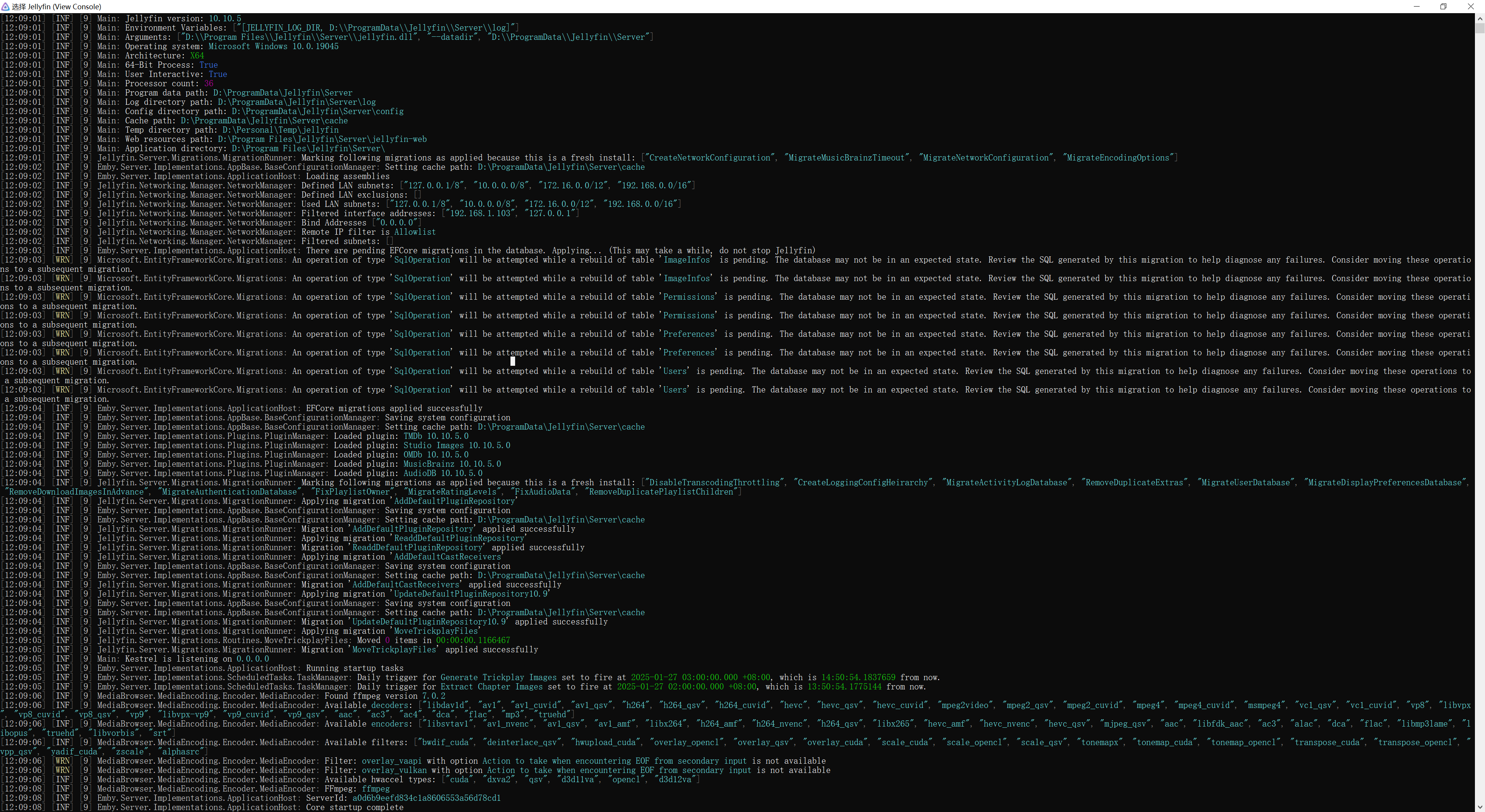Click the 'EFCore migrations applied successfully' line
Viewport: 1485px width, 812px height.
394,408
